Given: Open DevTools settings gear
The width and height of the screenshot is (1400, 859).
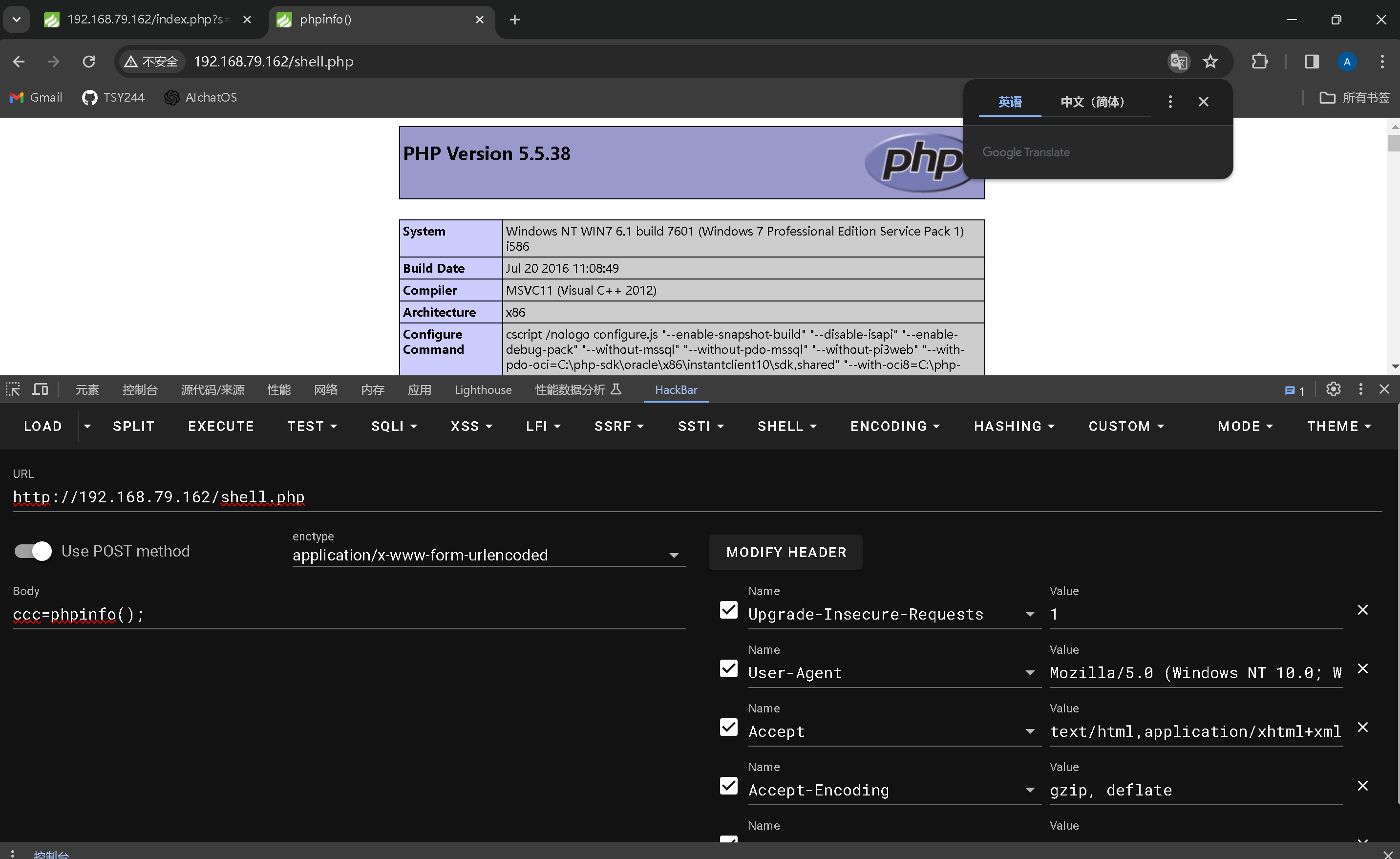Looking at the screenshot, I should (x=1333, y=389).
